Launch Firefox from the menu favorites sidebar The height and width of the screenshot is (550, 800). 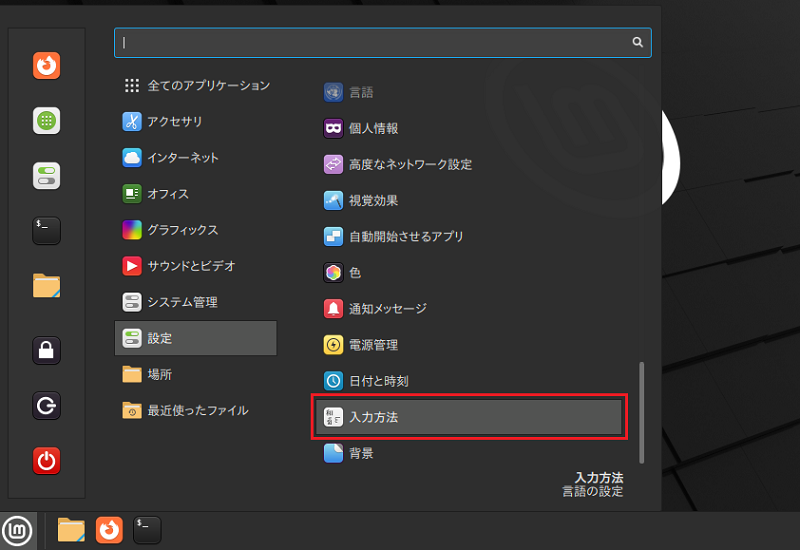point(46,65)
